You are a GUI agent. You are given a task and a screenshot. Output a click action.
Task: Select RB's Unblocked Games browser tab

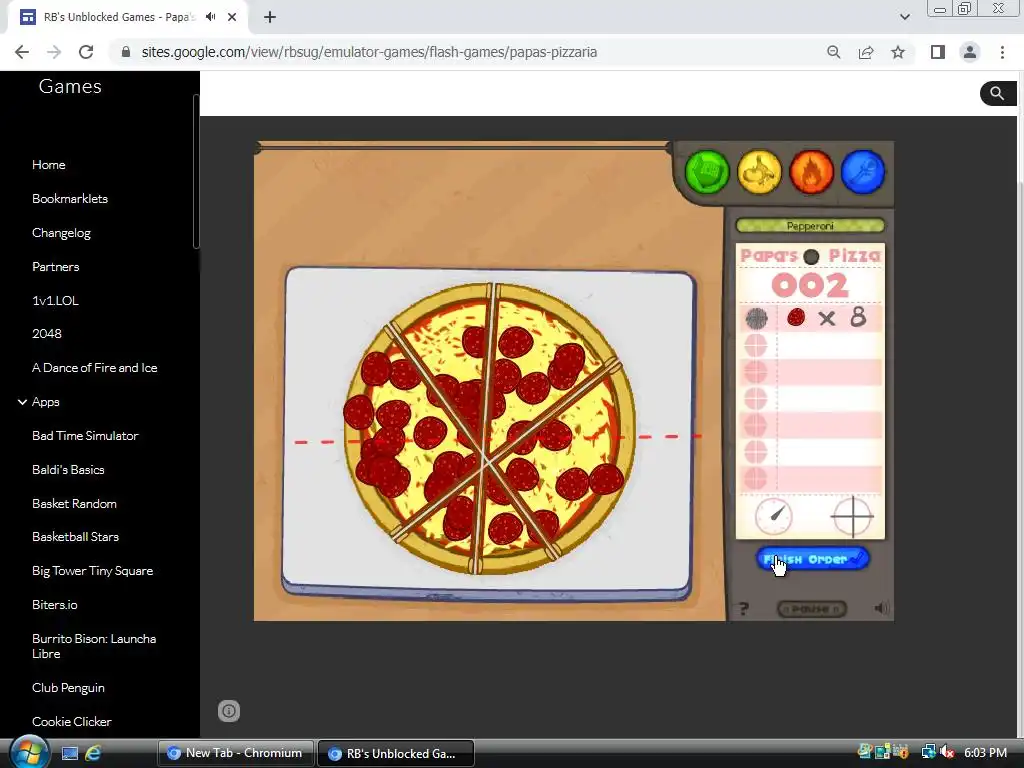pos(127,17)
